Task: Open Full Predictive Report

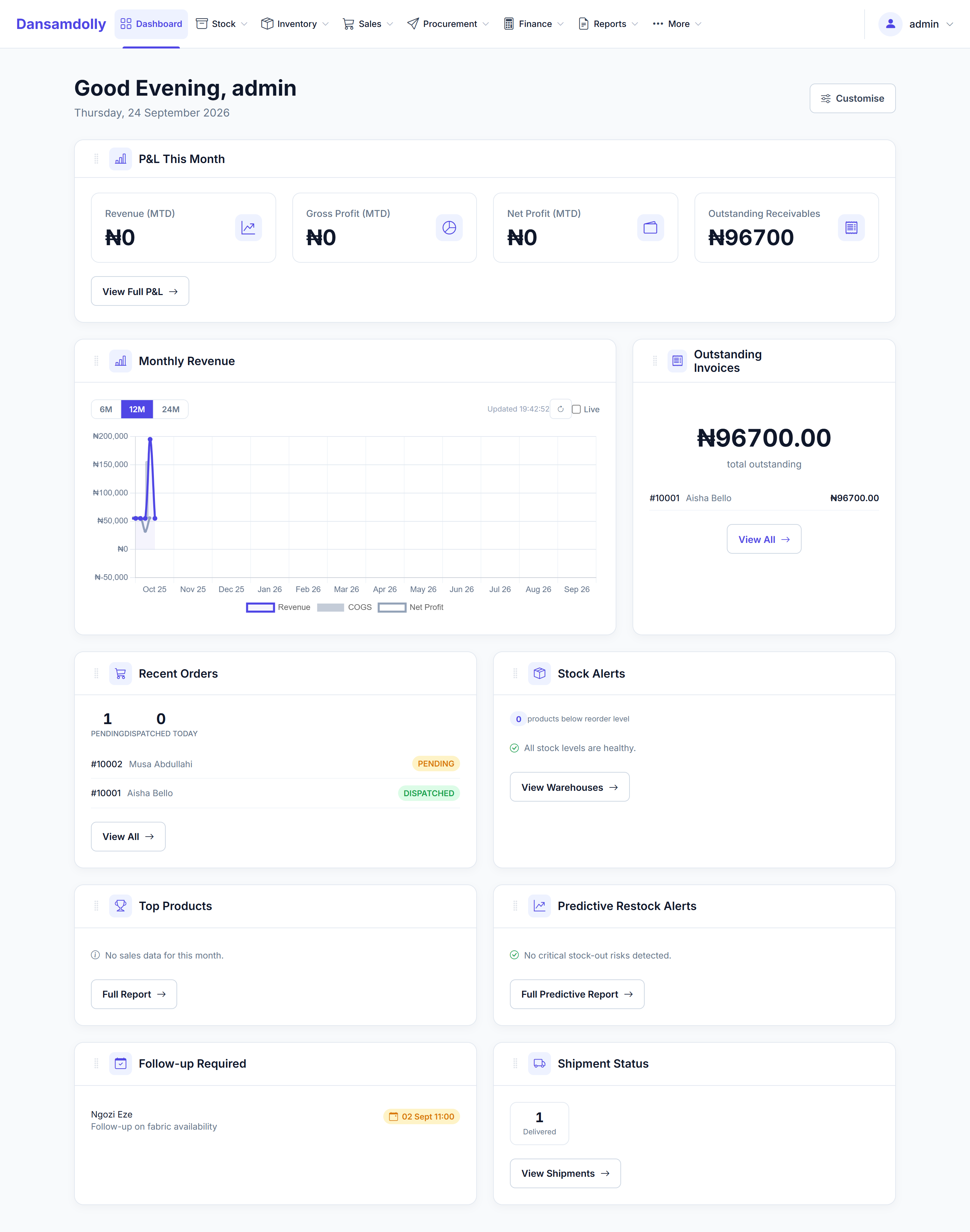Action: pos(577,994)
